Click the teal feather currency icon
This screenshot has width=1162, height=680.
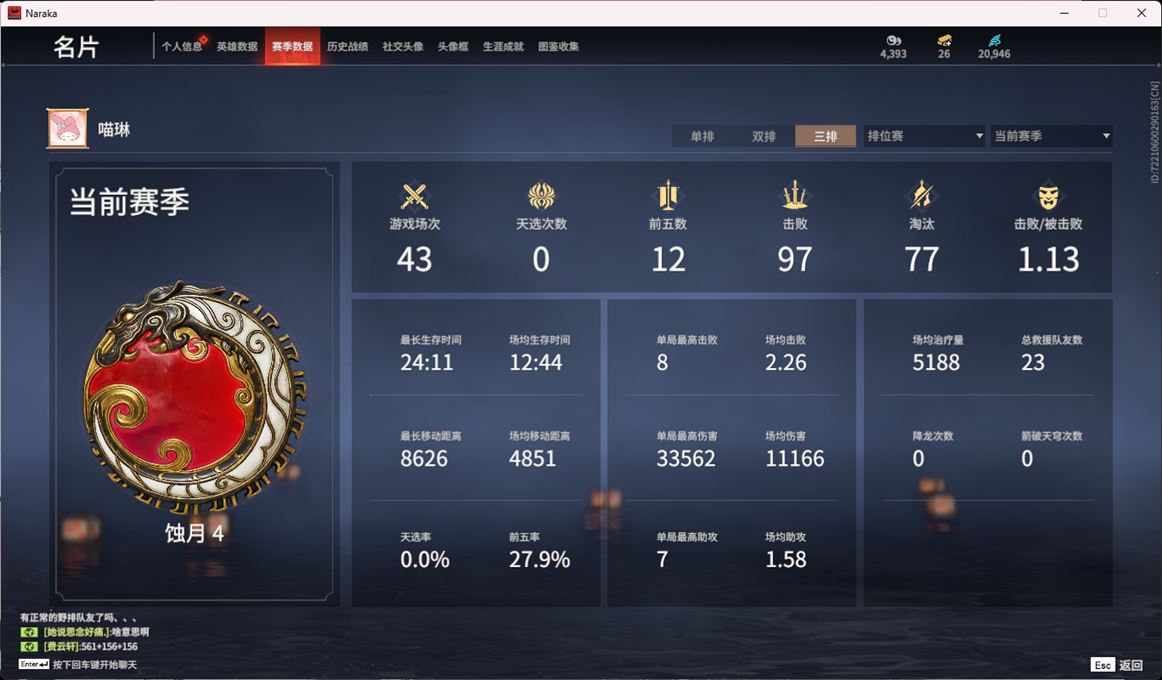[994, 40]
